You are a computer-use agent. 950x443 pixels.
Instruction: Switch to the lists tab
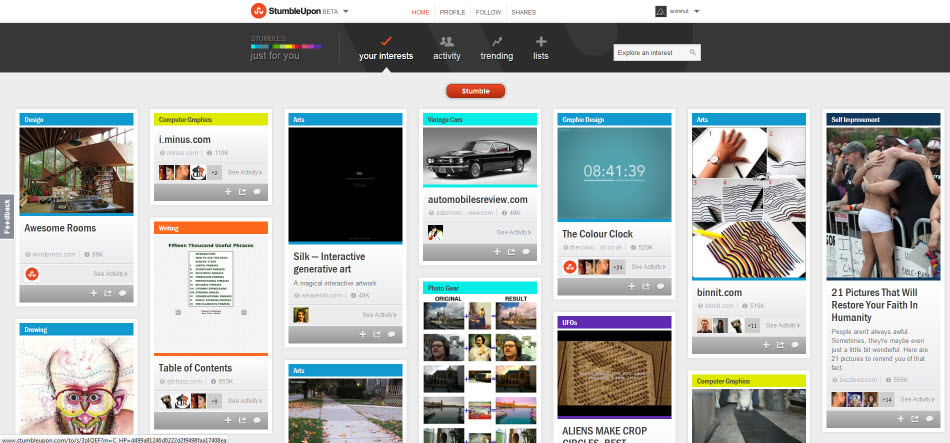coord(541,49)
